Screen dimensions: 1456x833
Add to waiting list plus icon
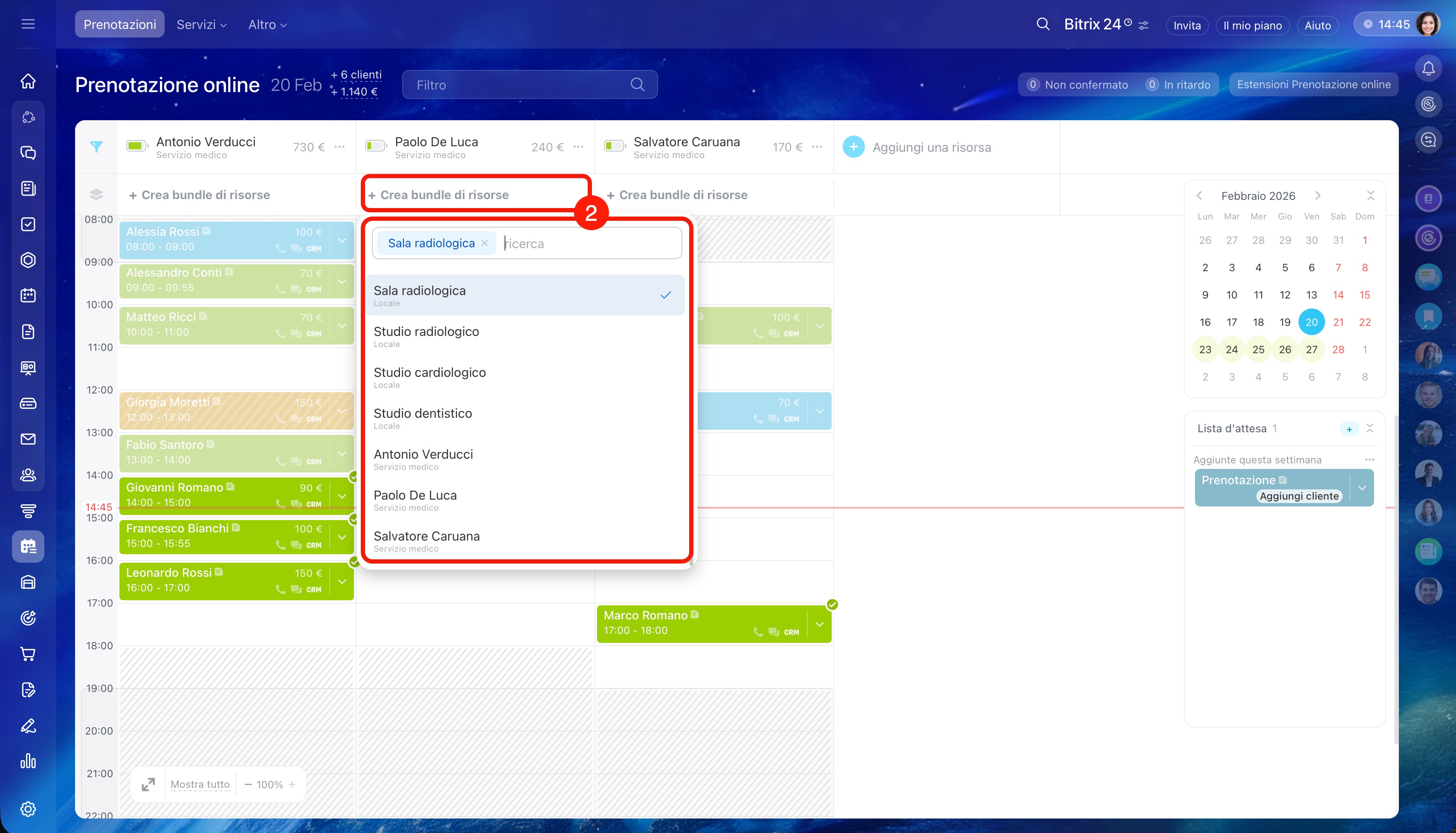1349,429
